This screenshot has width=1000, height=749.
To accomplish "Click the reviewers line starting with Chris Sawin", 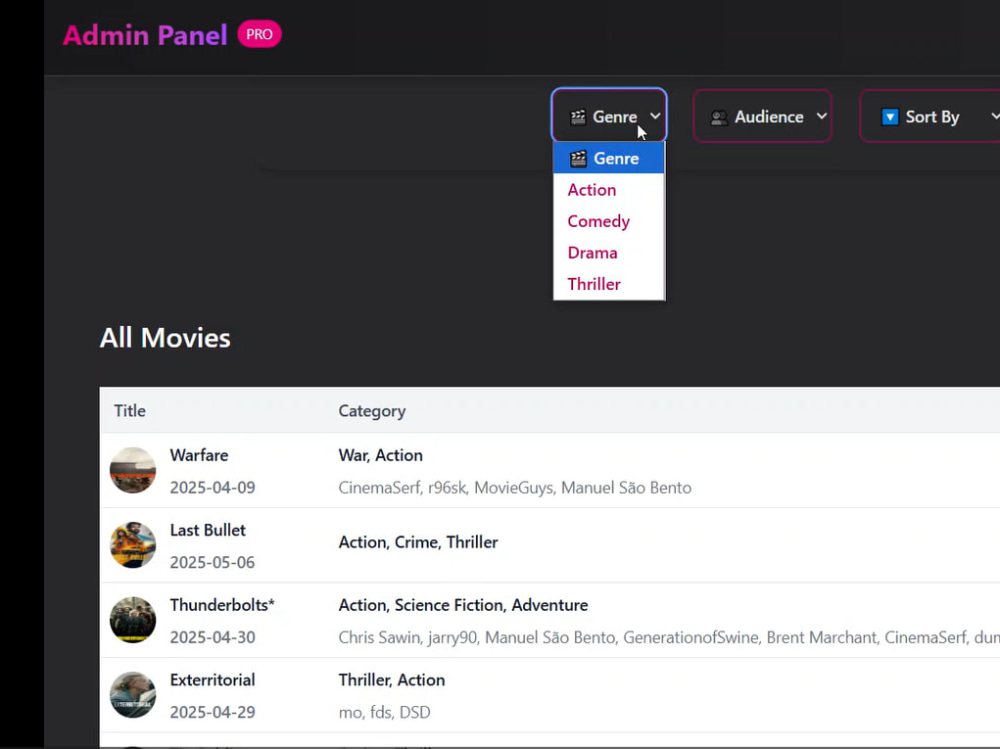I will [x=669, y=637].
